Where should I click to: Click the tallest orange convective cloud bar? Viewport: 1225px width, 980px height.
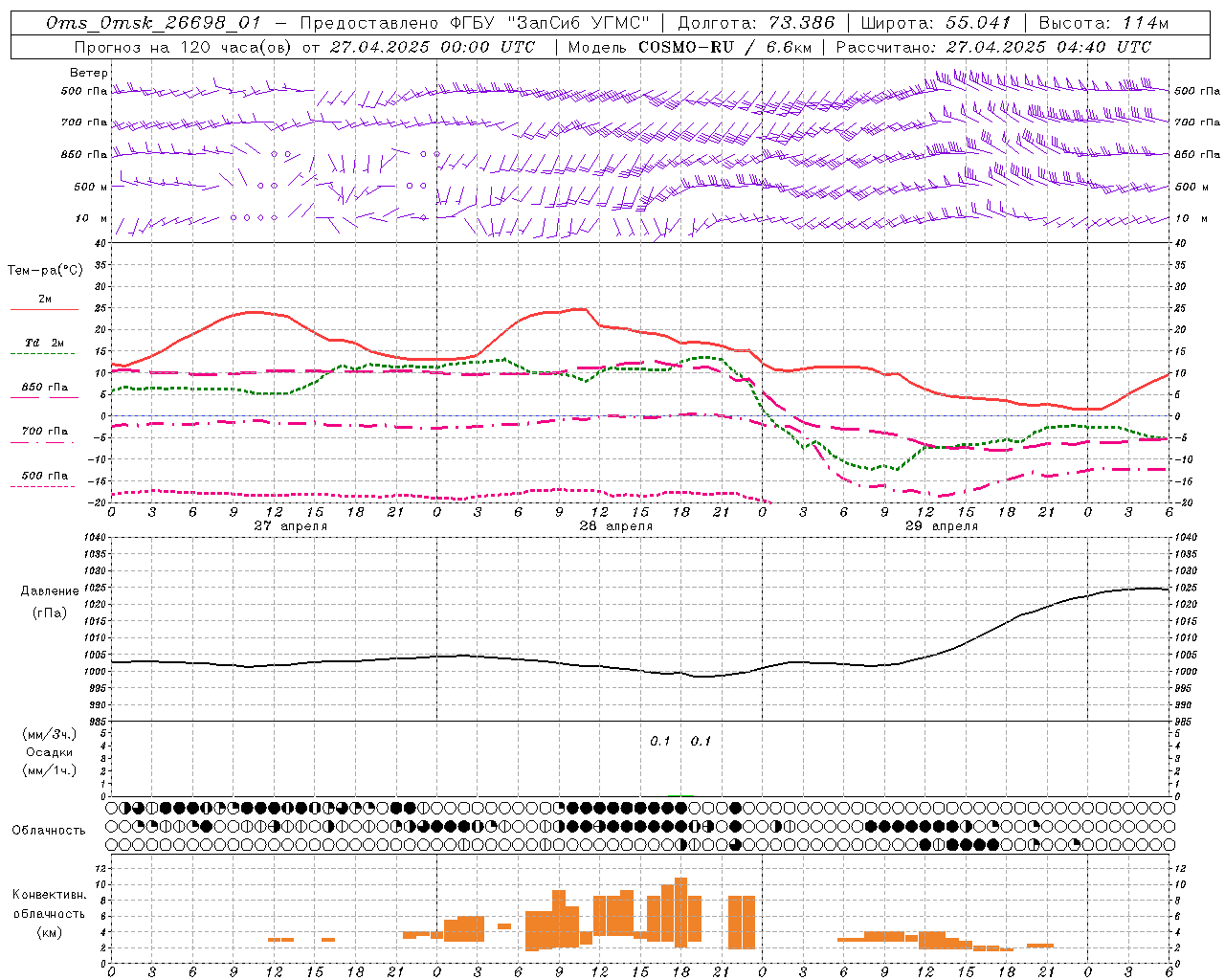680,912
